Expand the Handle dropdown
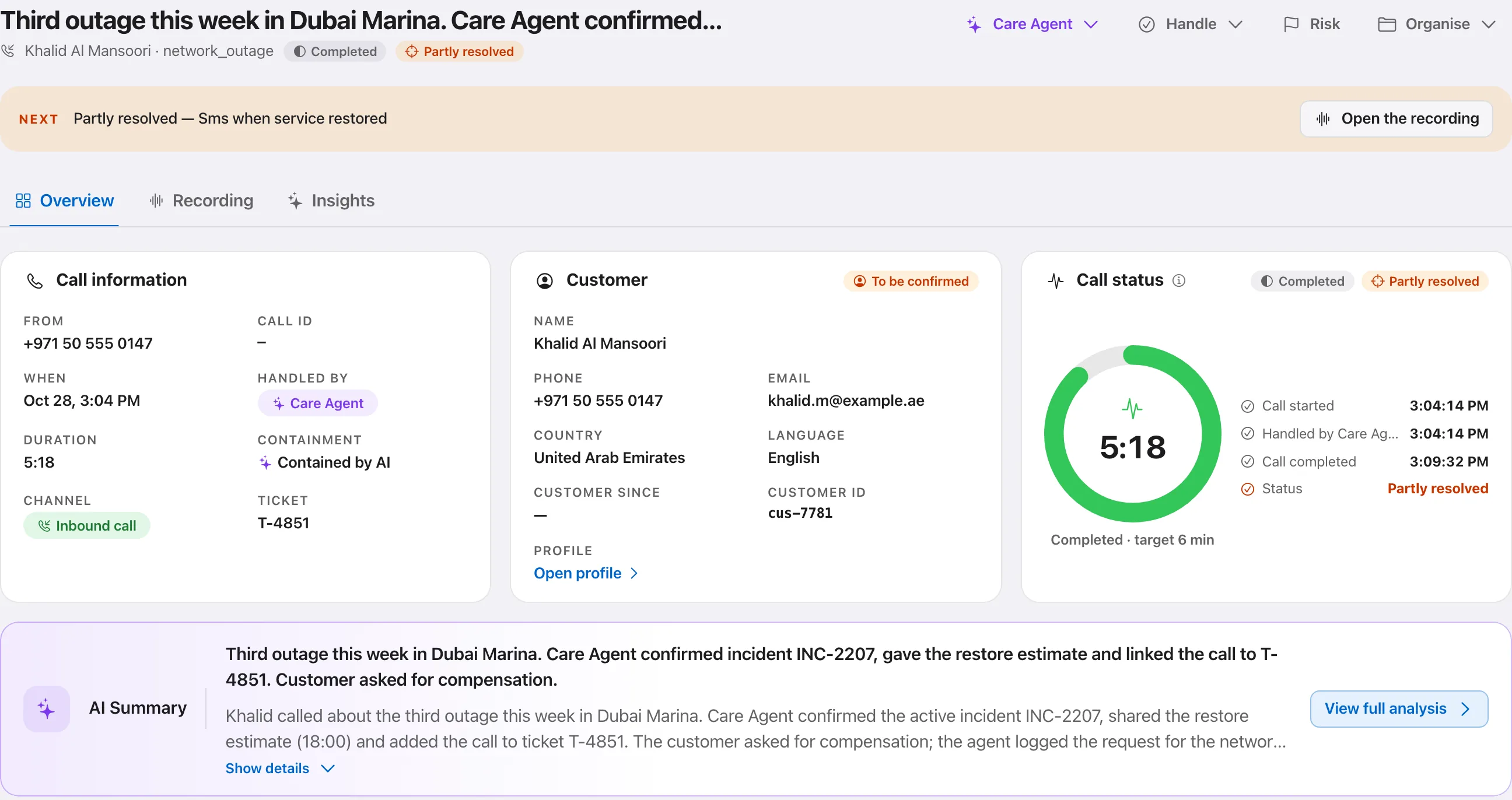This screenshot has height=800, width=1512. click(x=1191, y=24)
